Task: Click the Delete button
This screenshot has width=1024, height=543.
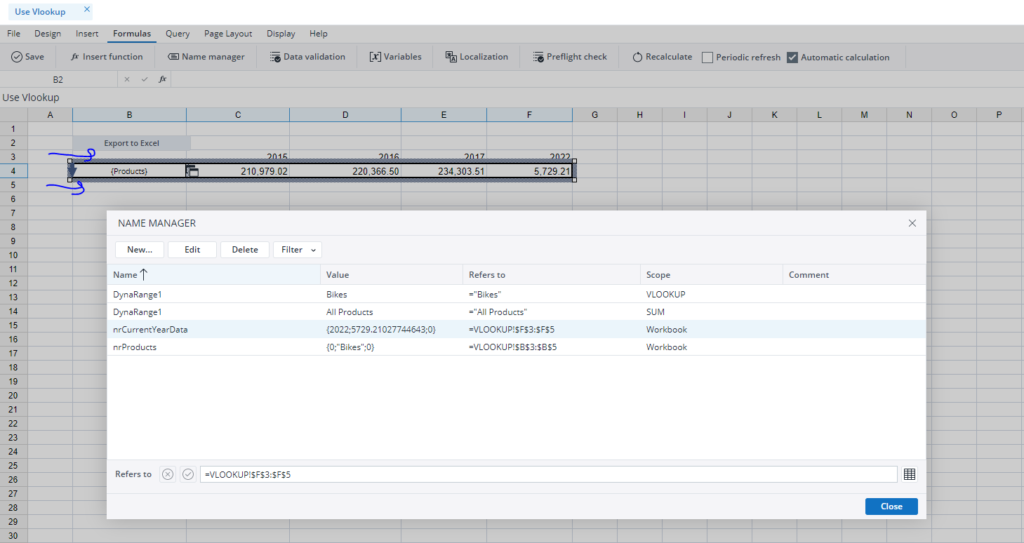Action: tap(245, 250)
